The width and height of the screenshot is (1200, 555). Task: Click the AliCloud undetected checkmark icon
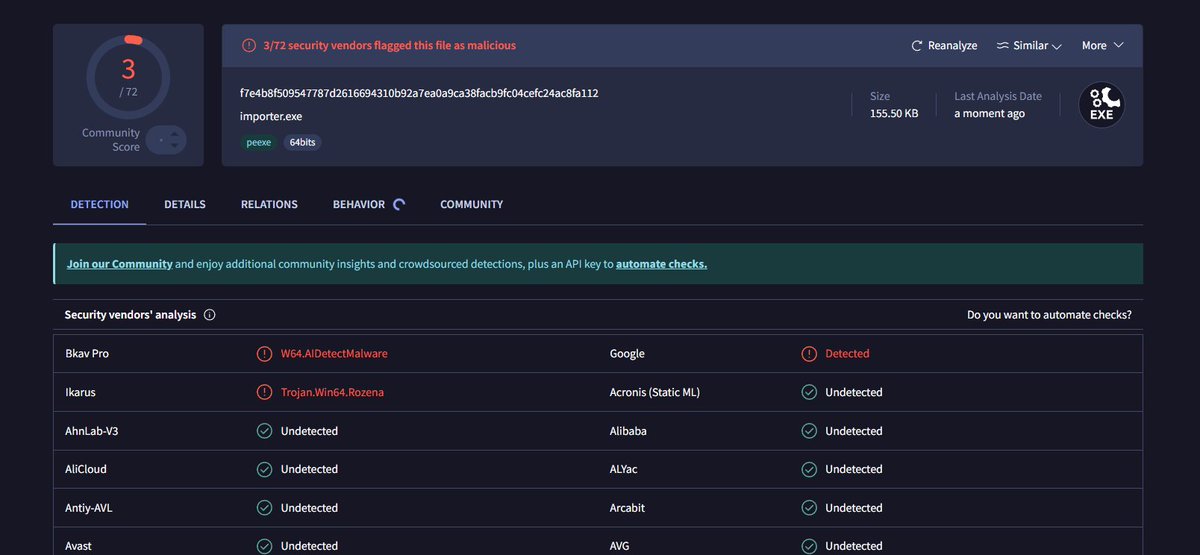click(x=264, y=469)
